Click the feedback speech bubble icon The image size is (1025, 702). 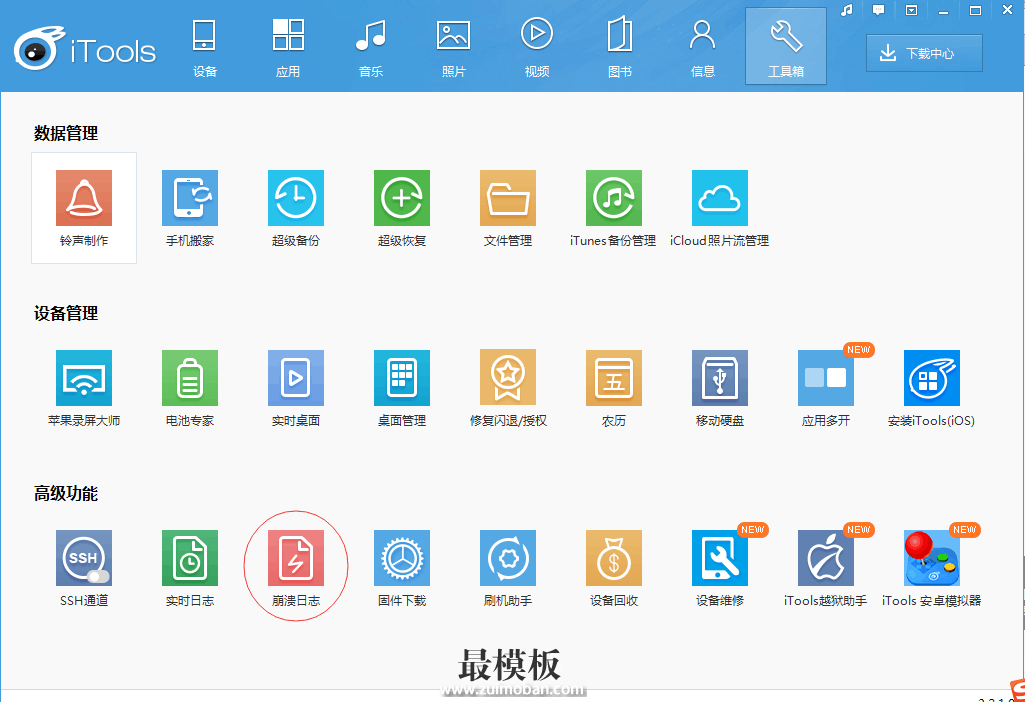click(x=879, y=10)
